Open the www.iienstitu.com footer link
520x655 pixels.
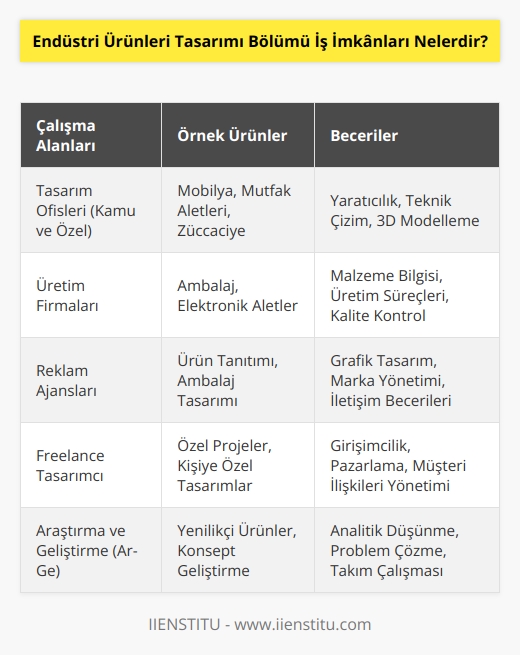pos(302,625)
